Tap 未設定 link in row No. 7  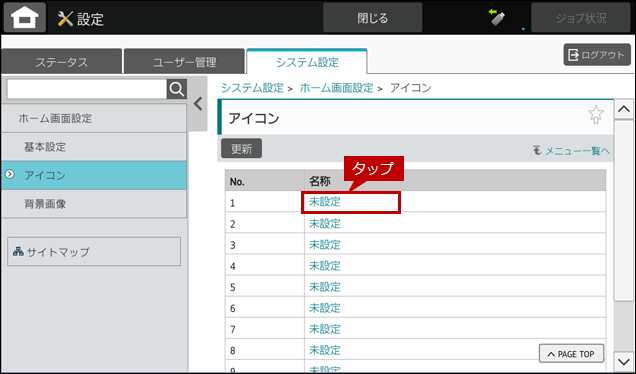click(x=324, y=329)
